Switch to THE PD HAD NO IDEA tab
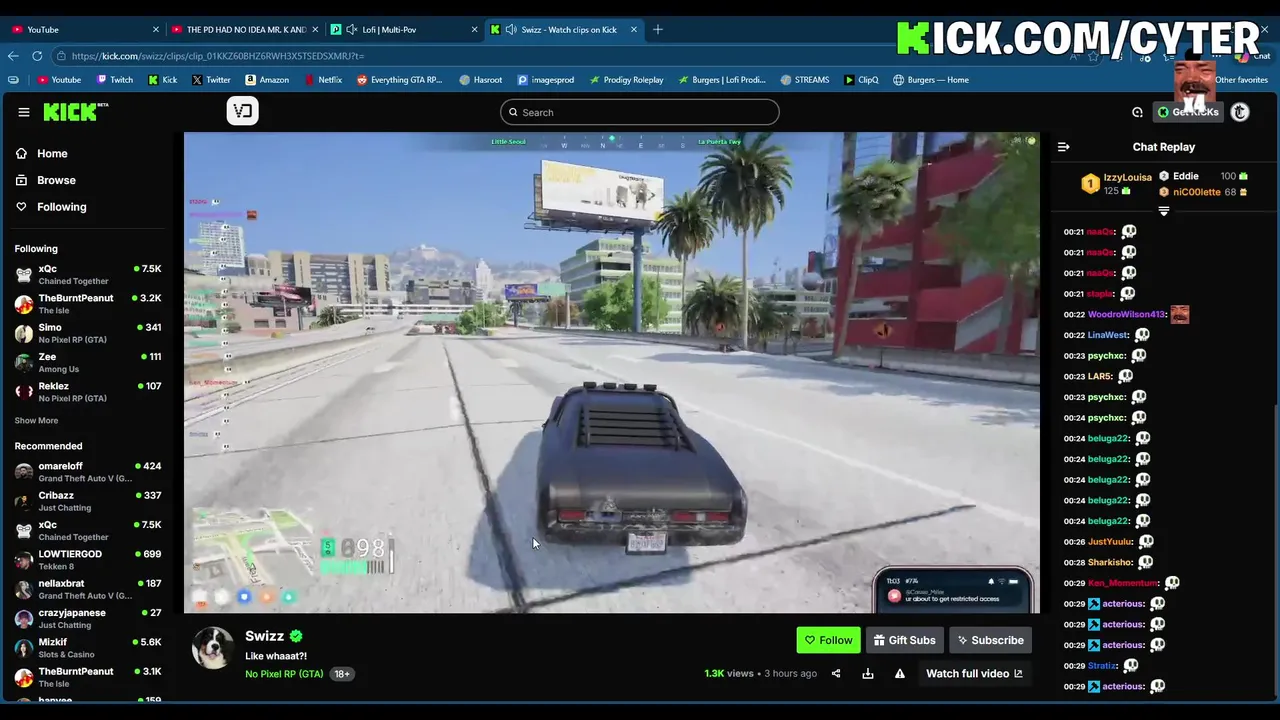 tap(245, 29)
